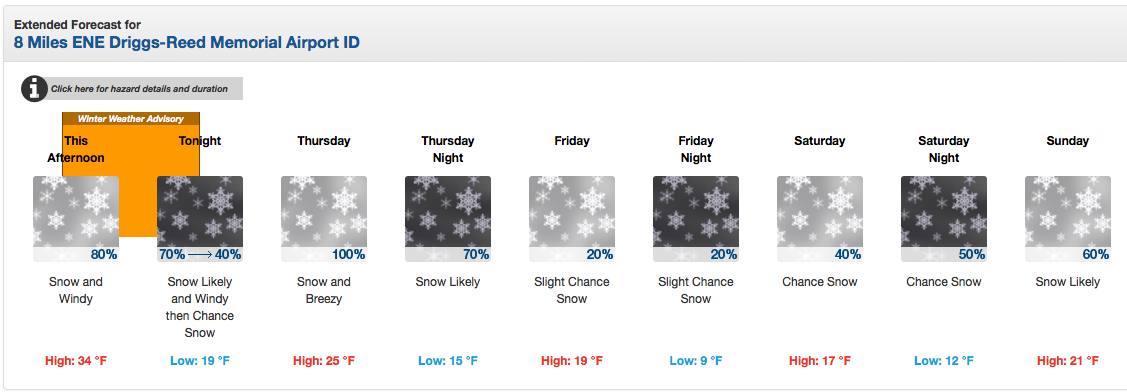Click the Sunday snow icon
This screenshot has width=1127, height=392.
point(1068,219)
